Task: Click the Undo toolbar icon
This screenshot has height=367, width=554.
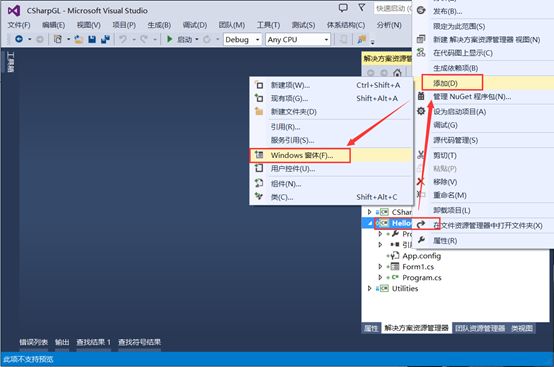Action: [x=123, y=39]
